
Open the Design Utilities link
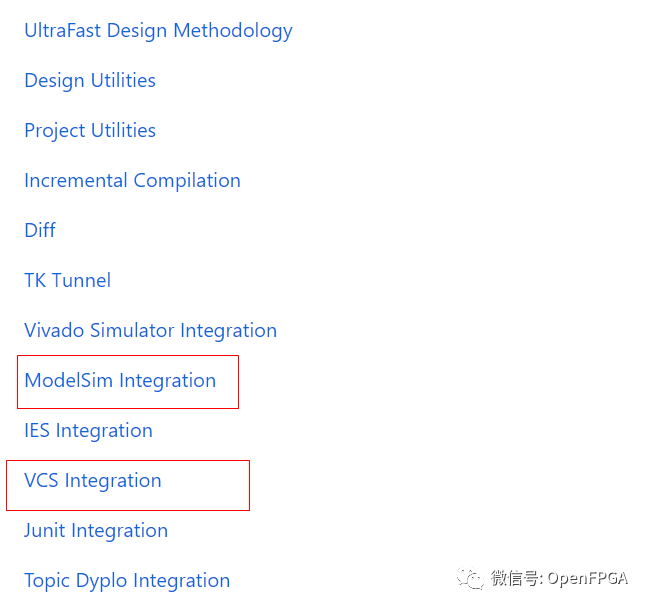pyautogui.click(x=90, y=80)
